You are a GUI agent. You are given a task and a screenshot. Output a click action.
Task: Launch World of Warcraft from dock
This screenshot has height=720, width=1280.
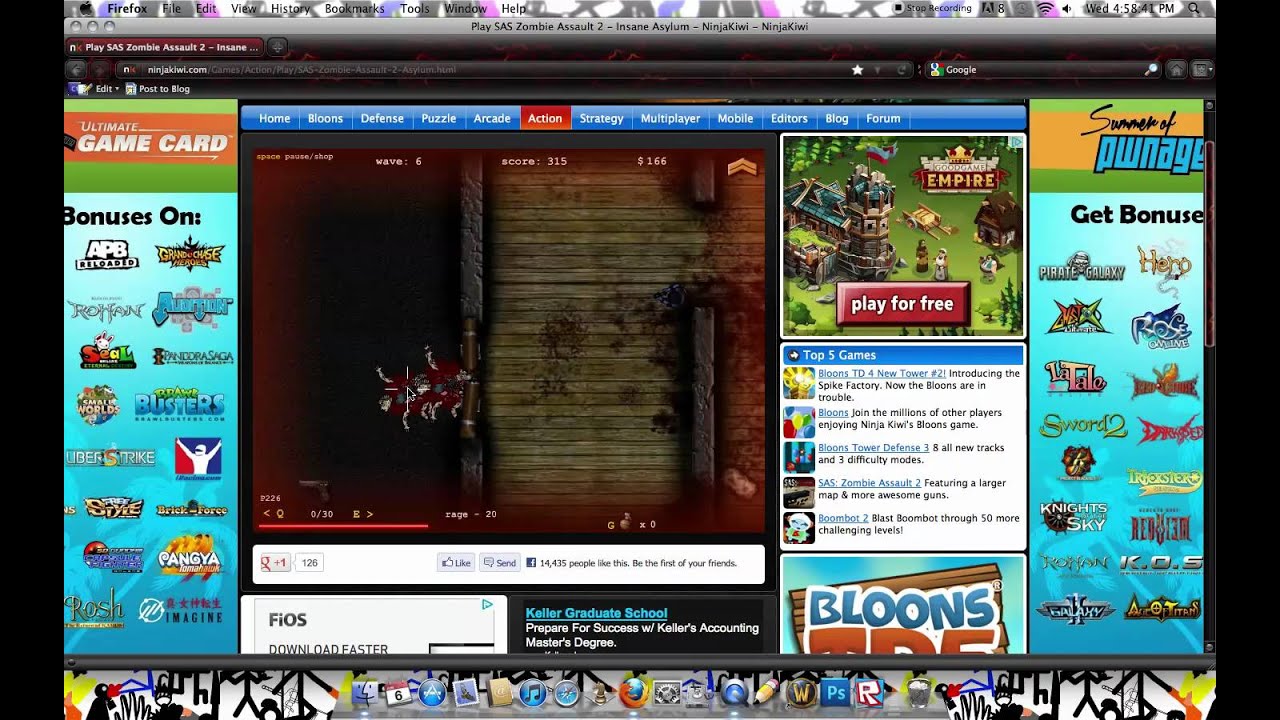[801, 692]
